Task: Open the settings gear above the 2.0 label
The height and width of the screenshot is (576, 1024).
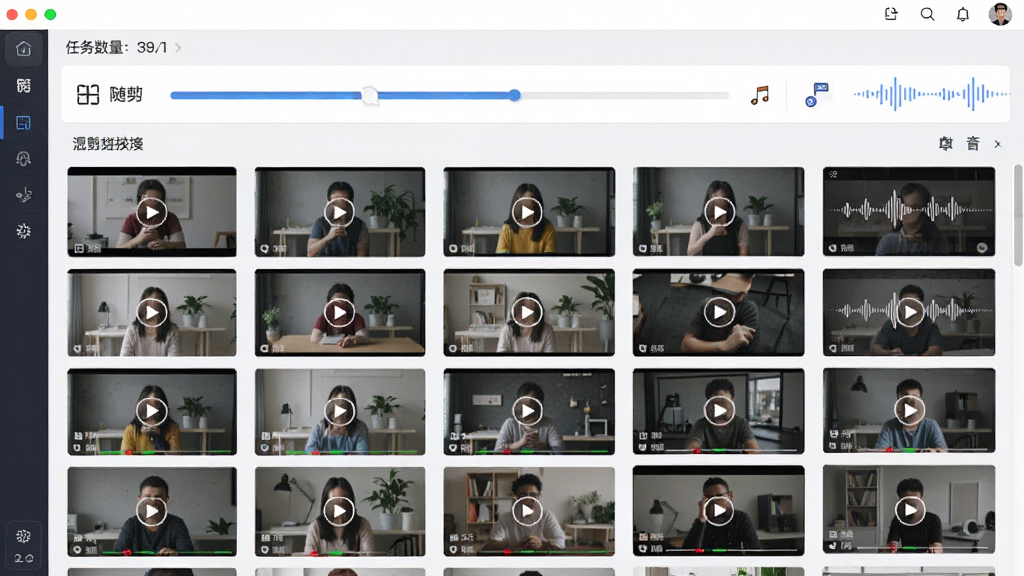Action: [24, 536]
